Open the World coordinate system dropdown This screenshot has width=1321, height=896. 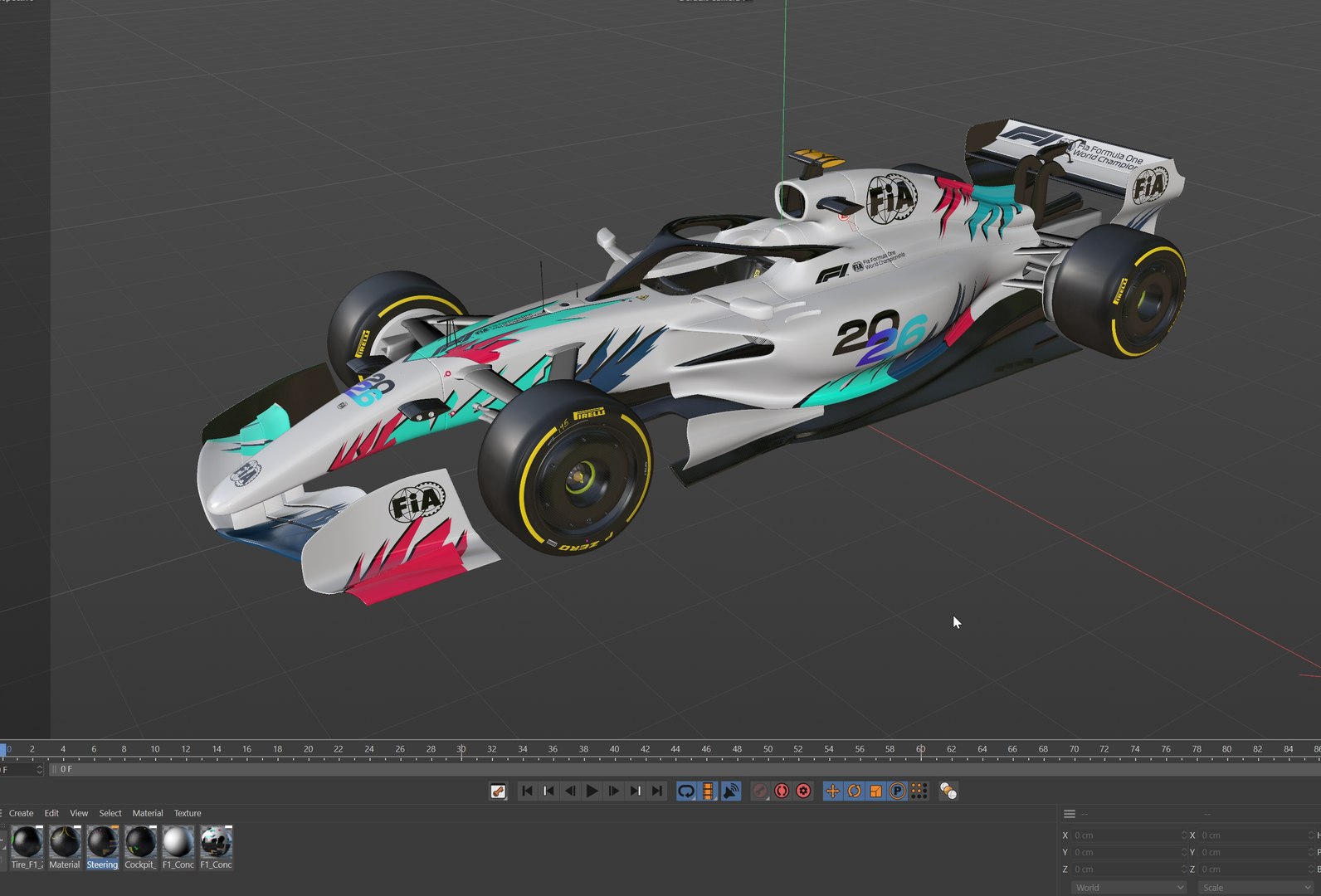(x=1128, y=888)
